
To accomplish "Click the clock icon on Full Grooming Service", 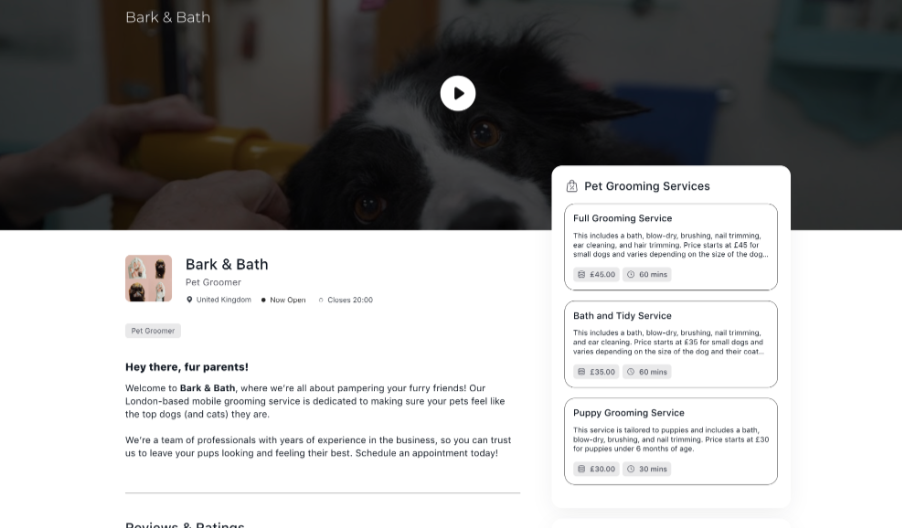I will pos(630,274).
